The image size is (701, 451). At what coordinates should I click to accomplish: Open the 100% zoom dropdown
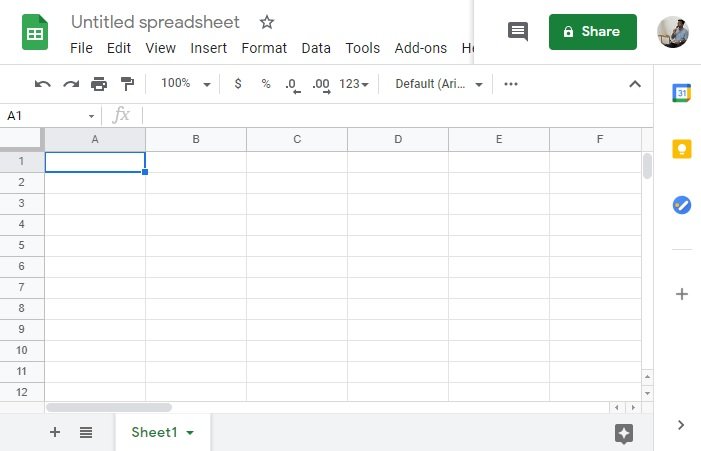pyautogui.click(x=186, y=84)
